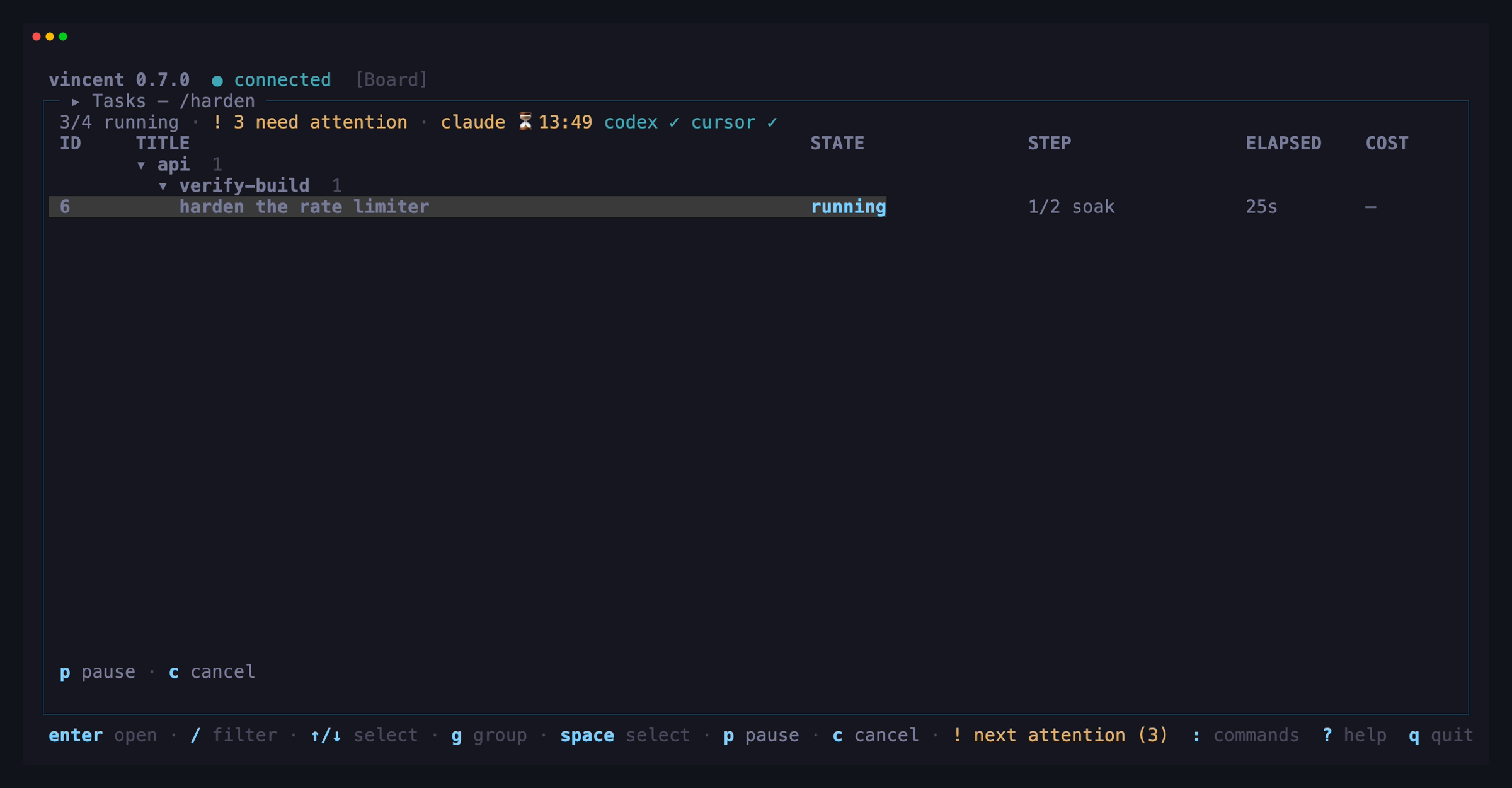The width and height of the screenshot is (1512, 788).
Task: Click 'p pause' in the task panel
Action: [98, 672]
